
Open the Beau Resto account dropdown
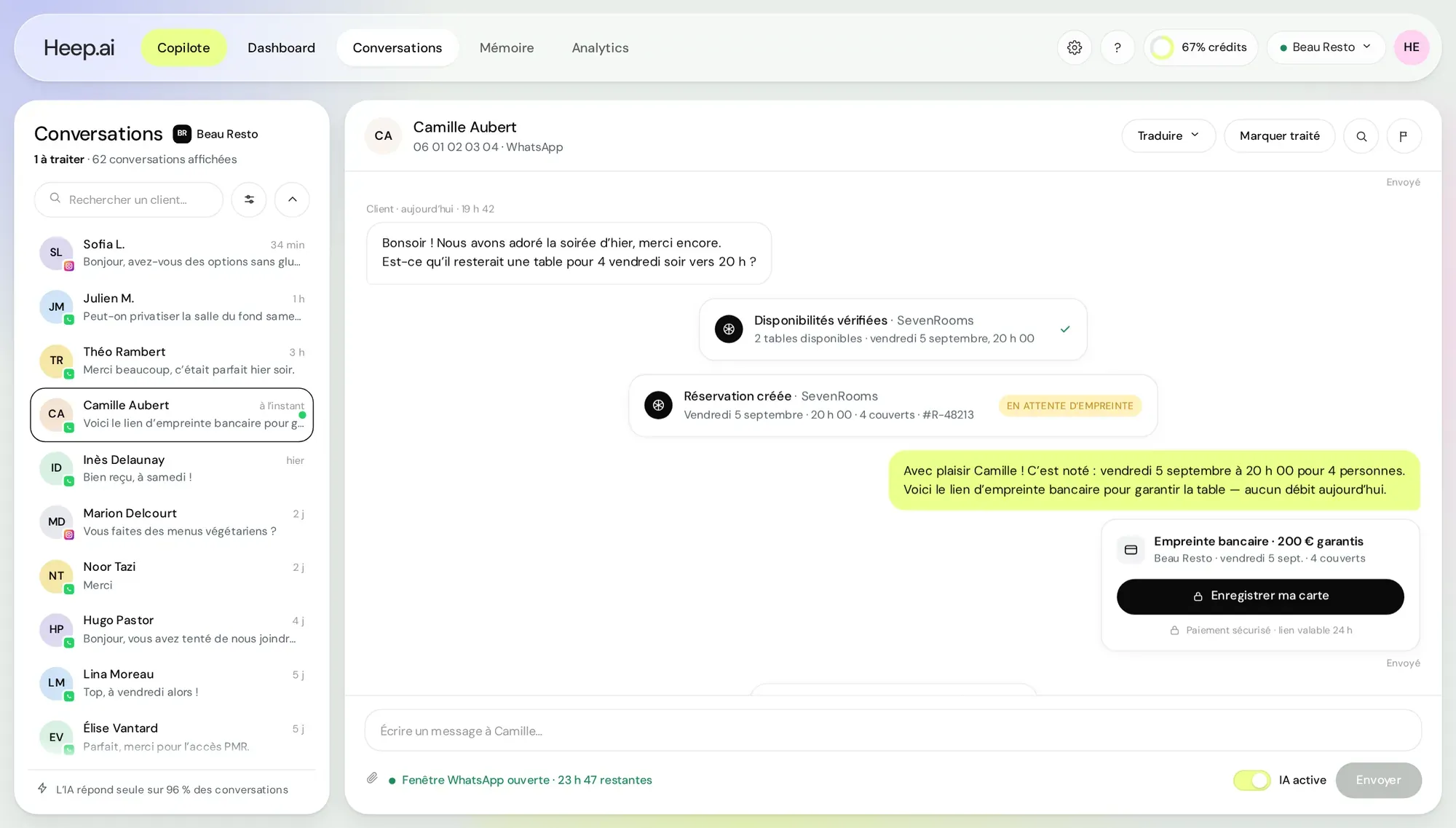point(1326,47)
